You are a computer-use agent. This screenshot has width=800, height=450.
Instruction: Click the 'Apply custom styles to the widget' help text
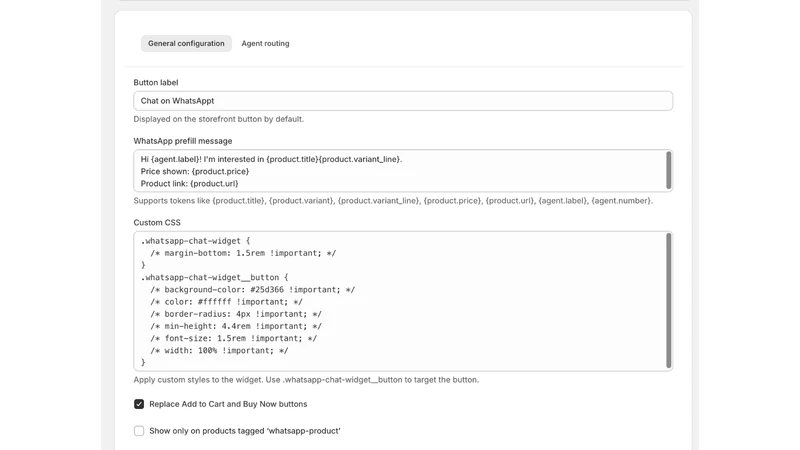[x=306, y=380]
